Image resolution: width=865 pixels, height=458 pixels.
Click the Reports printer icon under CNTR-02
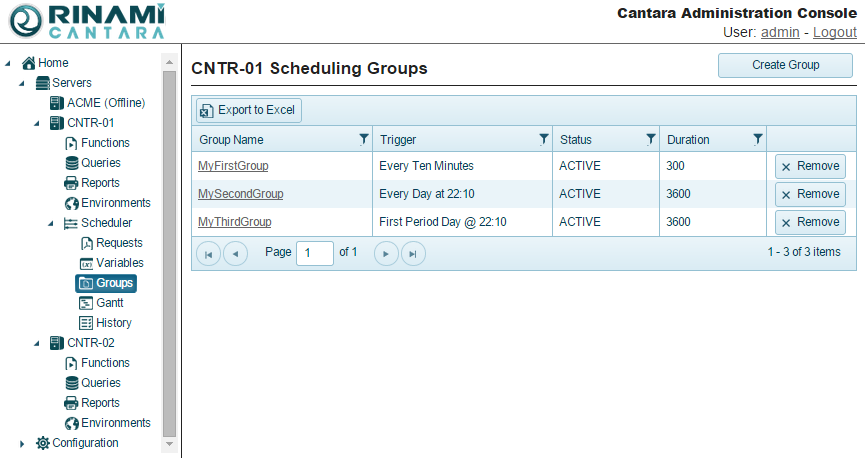72,403
